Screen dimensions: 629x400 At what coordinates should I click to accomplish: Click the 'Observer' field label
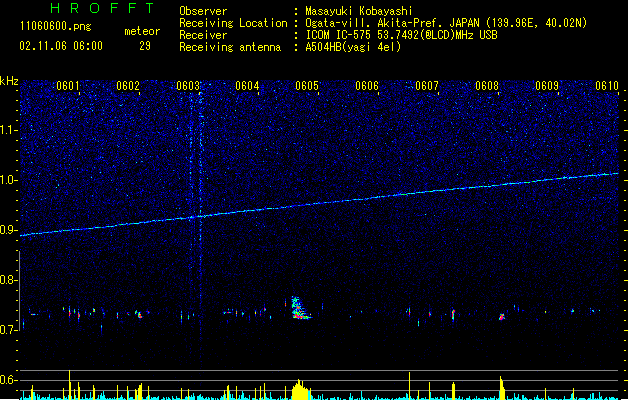[x=203, y=11]
